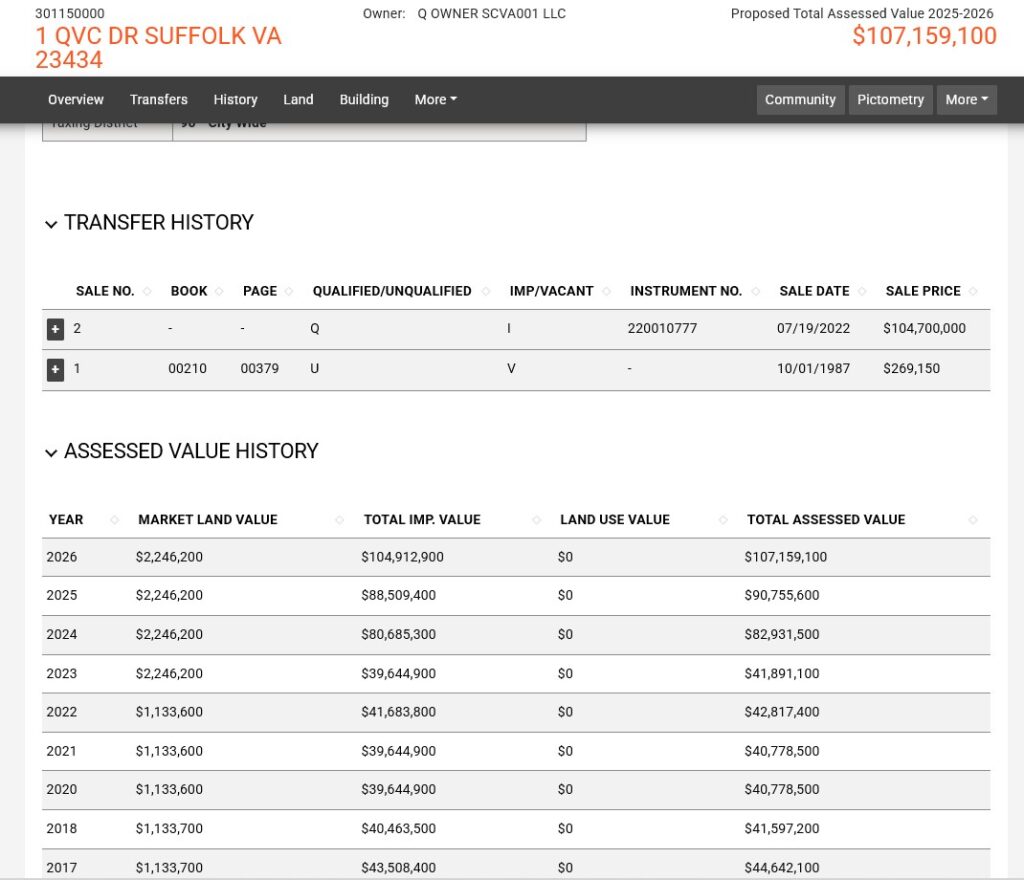Click sale date 10/01/1987
Image resolution: width=1024 pixels, height=880 pixels.
pyautogui.click(x=813, y=368)
